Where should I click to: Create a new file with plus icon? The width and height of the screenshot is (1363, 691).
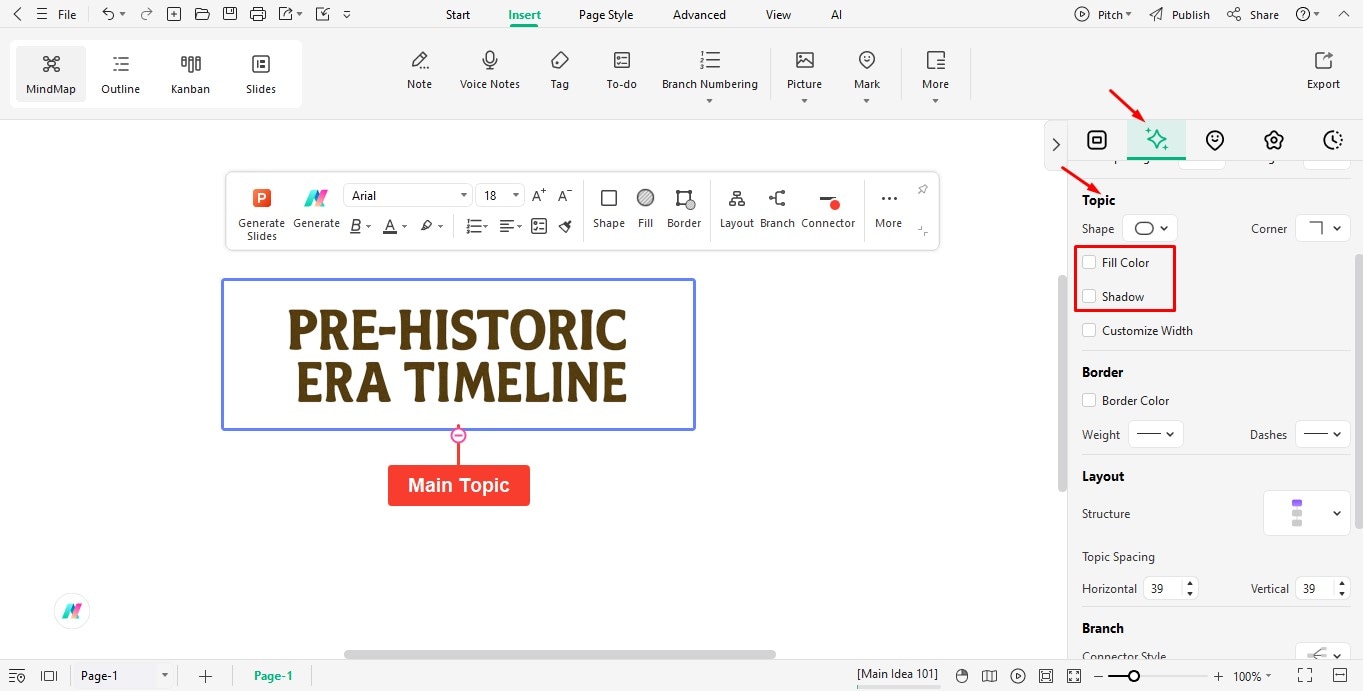(x=174, y=14)
